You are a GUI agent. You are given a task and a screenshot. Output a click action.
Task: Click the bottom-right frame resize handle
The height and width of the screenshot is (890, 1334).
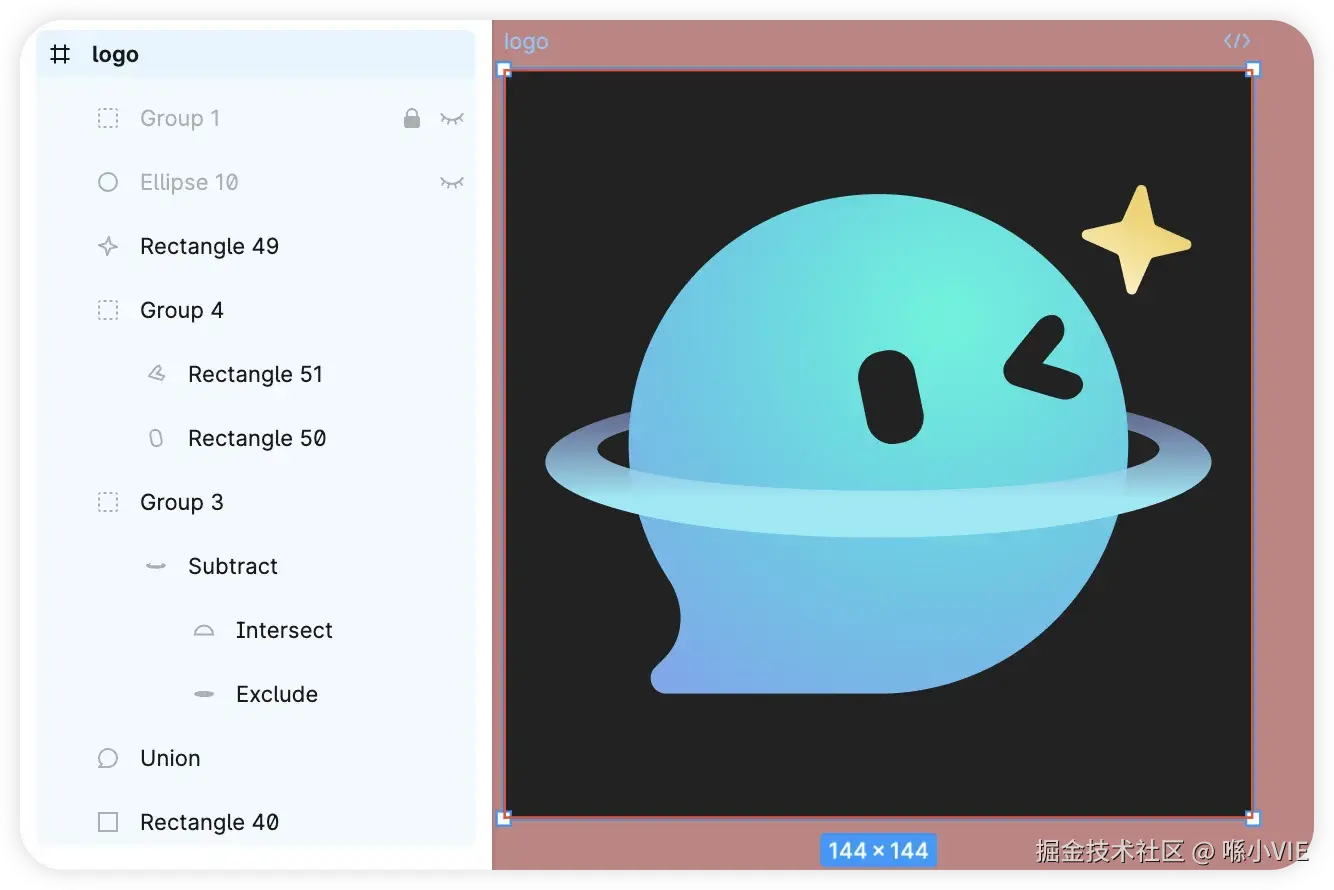click(1253, 818)
